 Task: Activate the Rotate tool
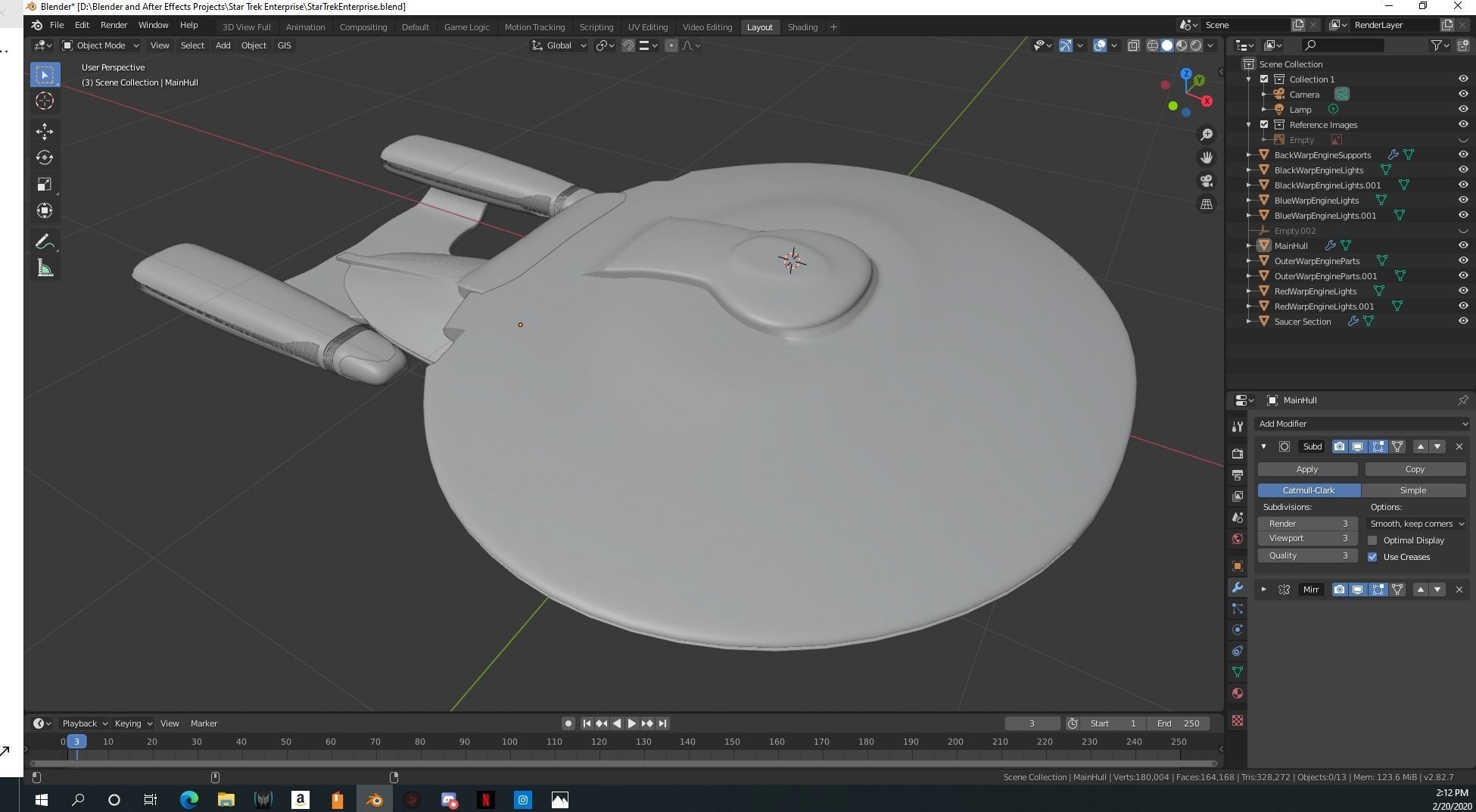[45, 157]
